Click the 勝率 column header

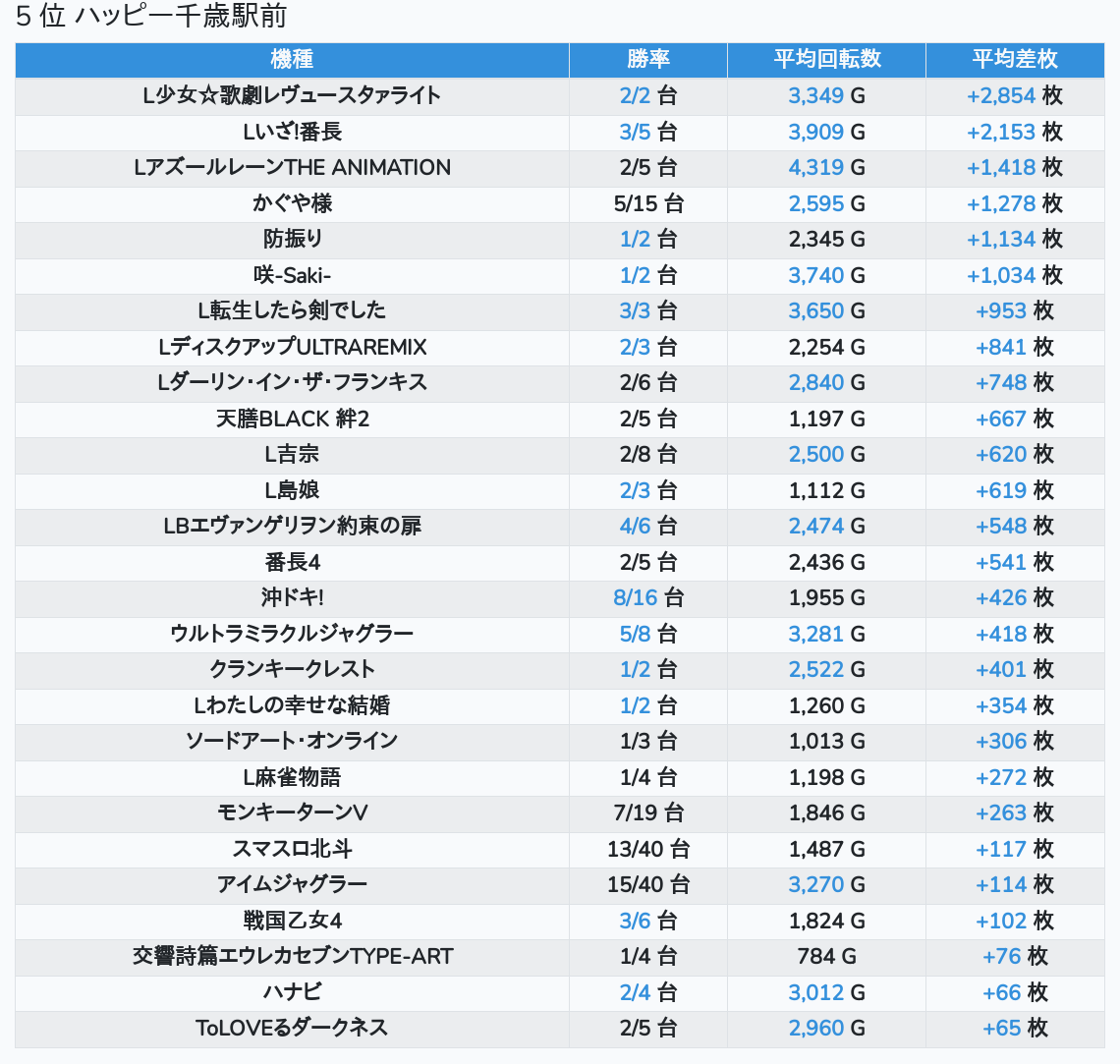(x=647, y=59)
